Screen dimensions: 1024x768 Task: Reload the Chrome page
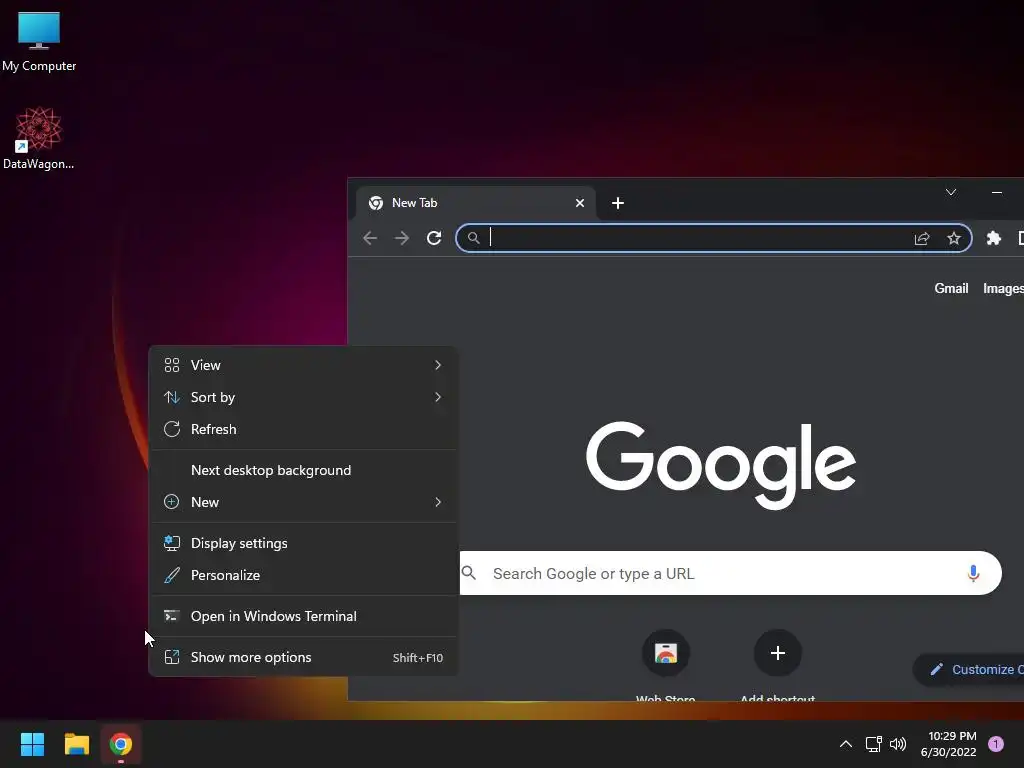(434, 238)
